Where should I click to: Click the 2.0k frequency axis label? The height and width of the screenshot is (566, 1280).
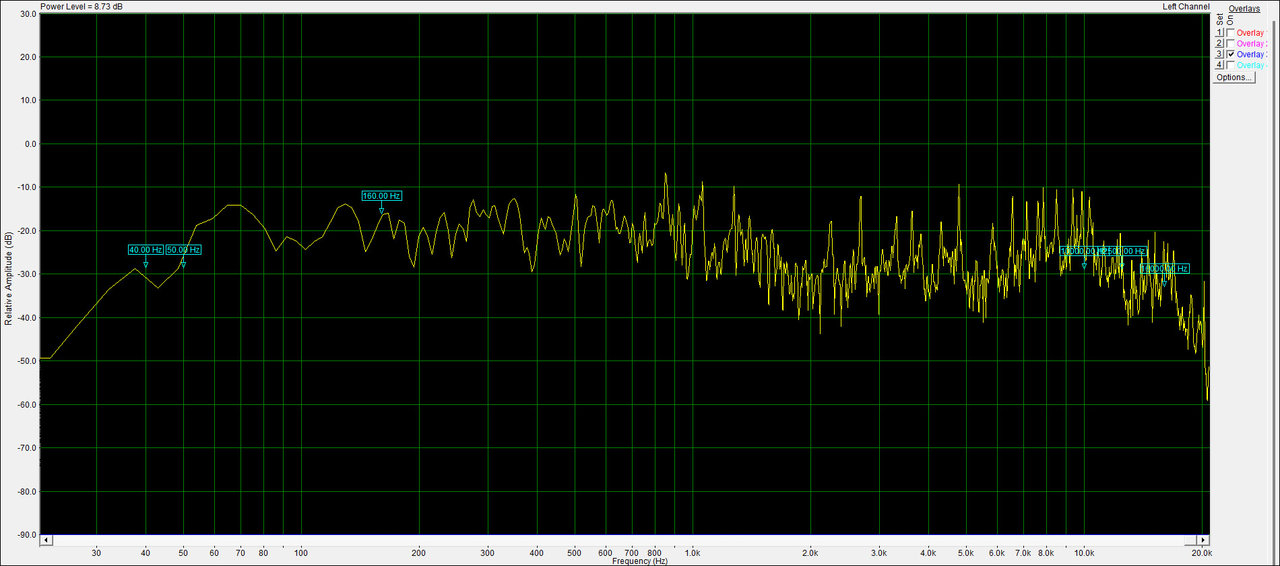[810, 552]
